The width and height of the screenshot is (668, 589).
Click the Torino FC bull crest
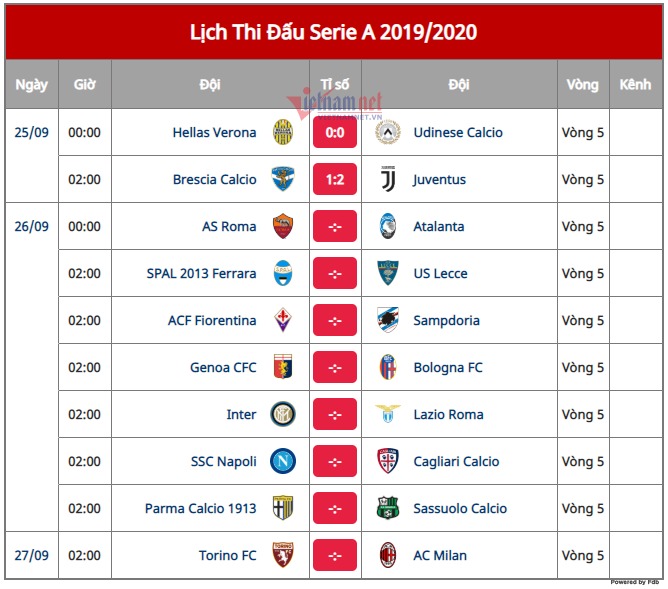click(x=283, y=555)
